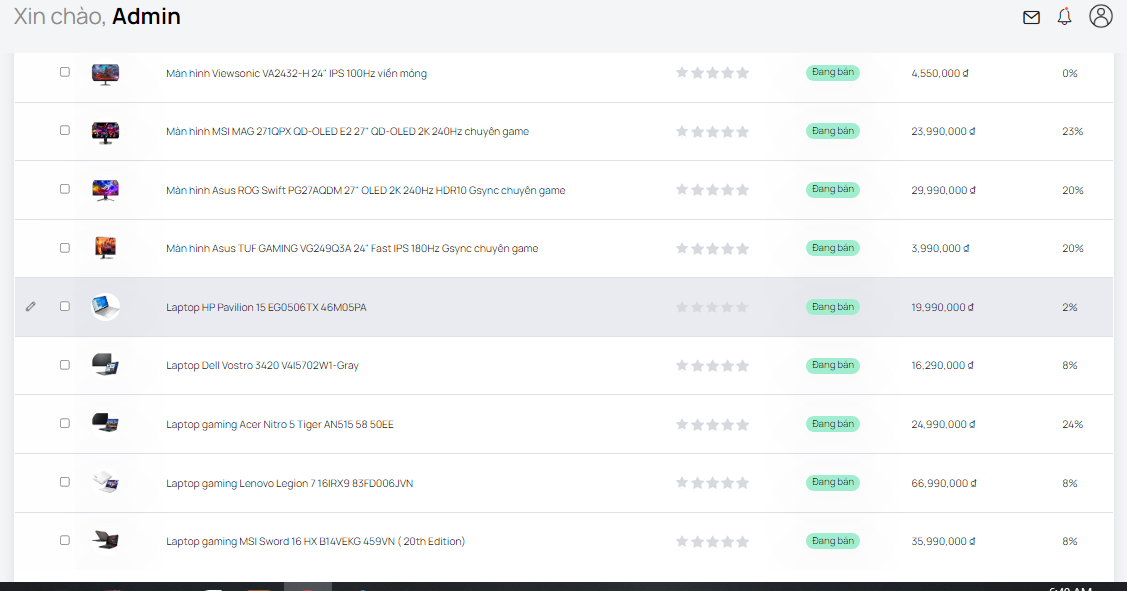The width and height of the screenshot is (1127, 591).
Task: Click the price 3,990,000 đ
Action: tap(940, 249)
